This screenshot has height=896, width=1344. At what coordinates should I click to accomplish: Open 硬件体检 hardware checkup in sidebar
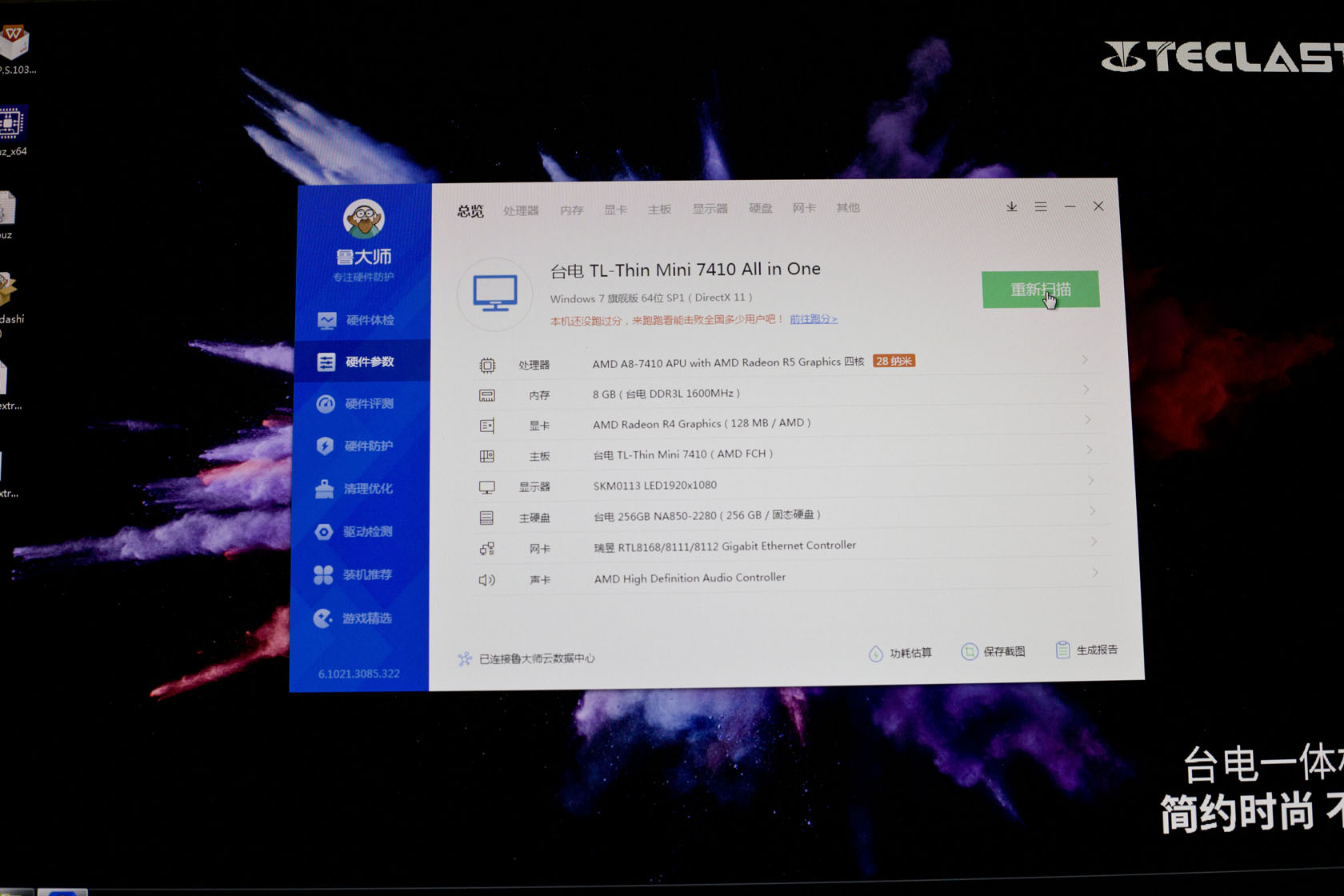click(x=356, y=320)
